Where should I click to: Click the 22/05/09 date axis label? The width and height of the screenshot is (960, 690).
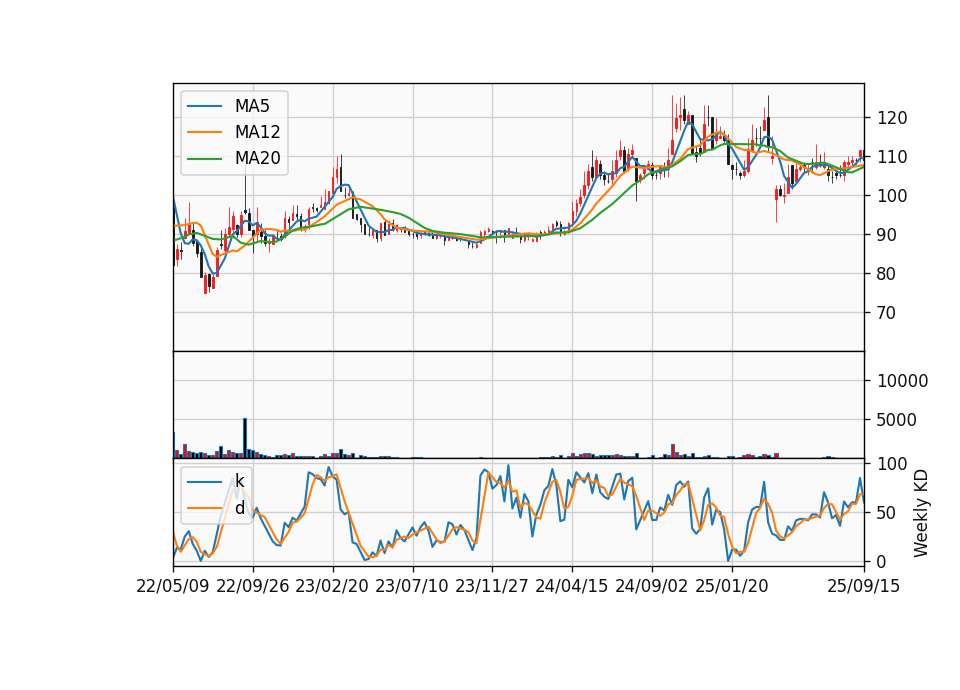[x=173, y=586]
